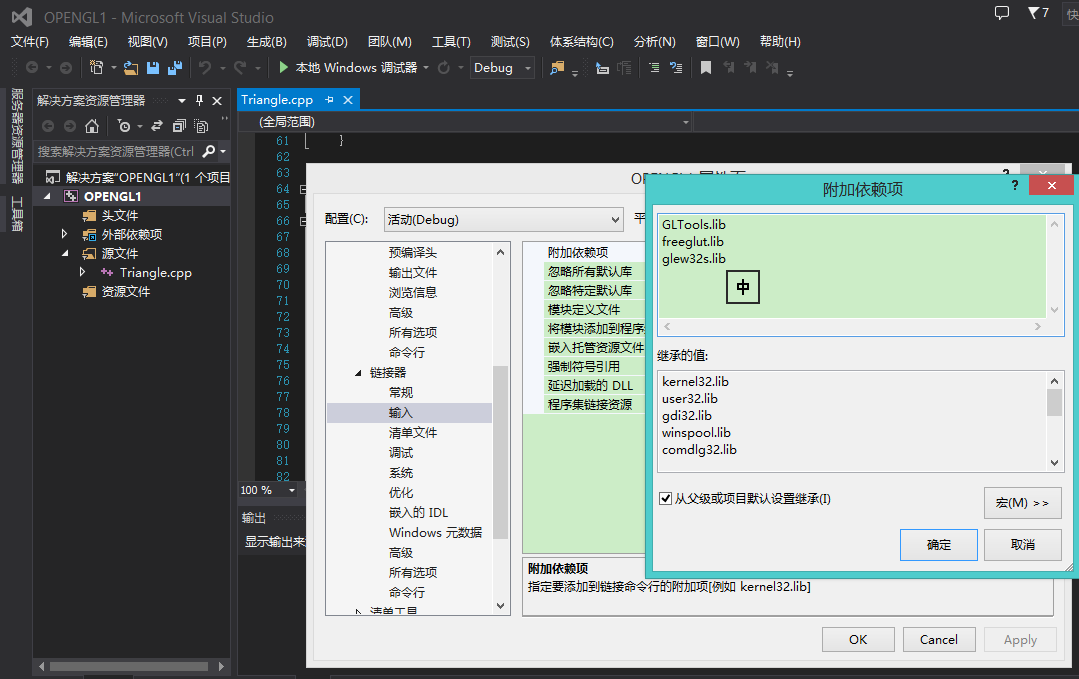Click the Collapse All icon in Solution Explorer
Image resolution: width=1079 pixels, height=679 pixels.
[x=179, y=126]
